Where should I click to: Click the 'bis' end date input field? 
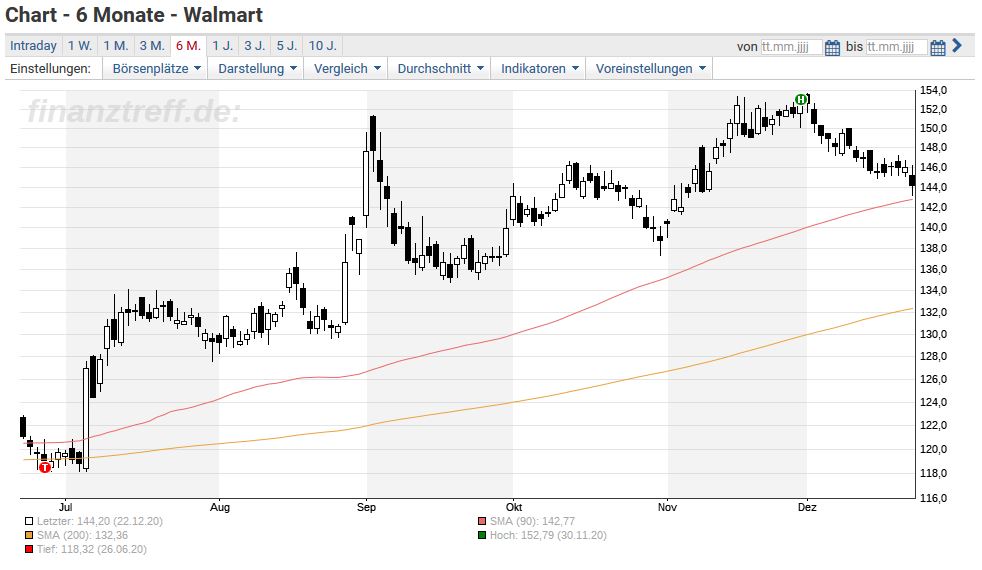click(x=896, y=47)
